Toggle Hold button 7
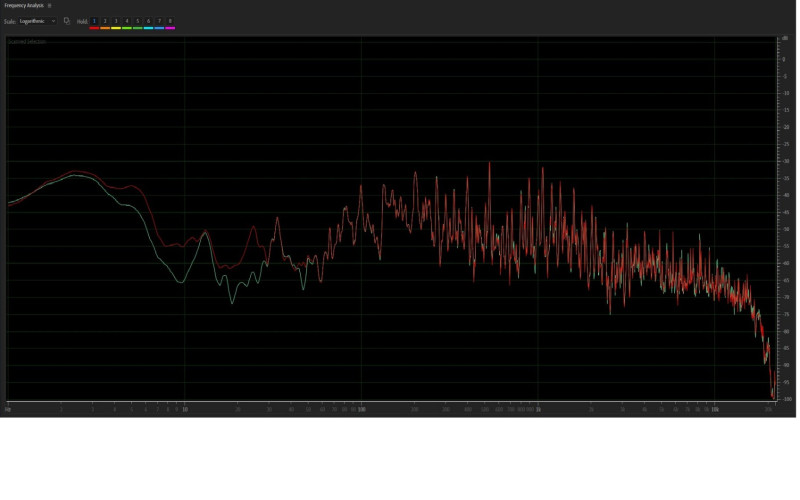800x500 pixels. tap(159, 21)
